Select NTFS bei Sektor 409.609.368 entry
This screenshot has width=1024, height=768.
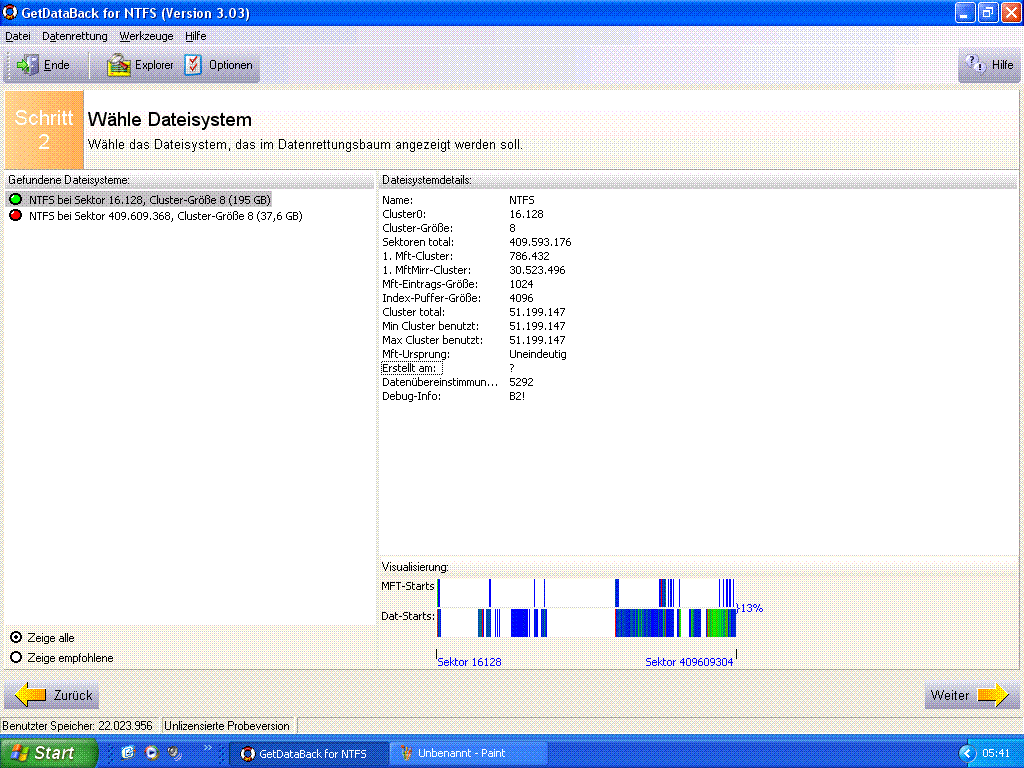[165, 216]
